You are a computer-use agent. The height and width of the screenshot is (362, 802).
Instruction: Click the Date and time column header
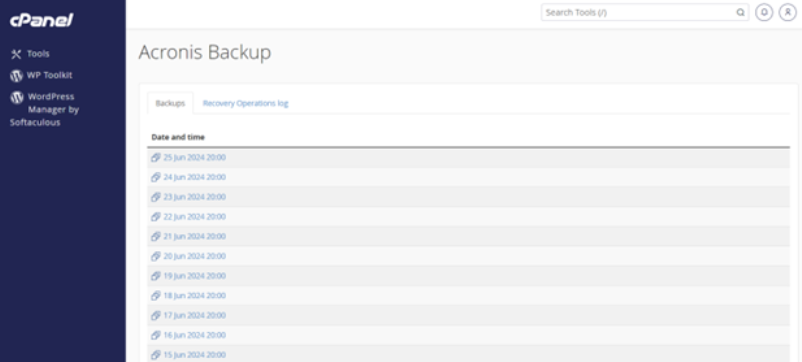[178, 137]
